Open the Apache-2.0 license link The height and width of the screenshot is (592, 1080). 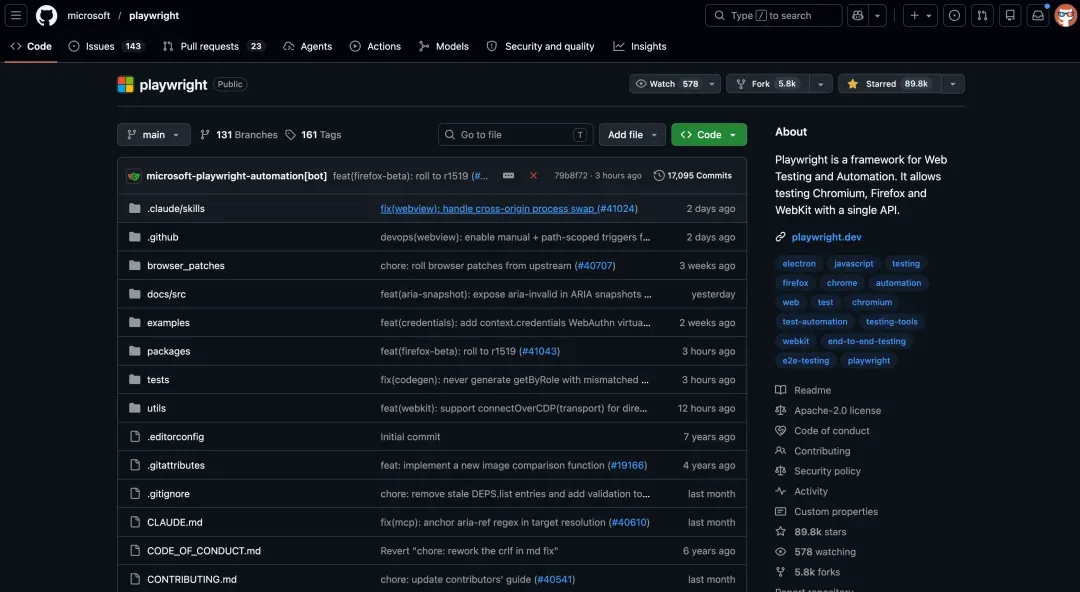click(838, 410)
